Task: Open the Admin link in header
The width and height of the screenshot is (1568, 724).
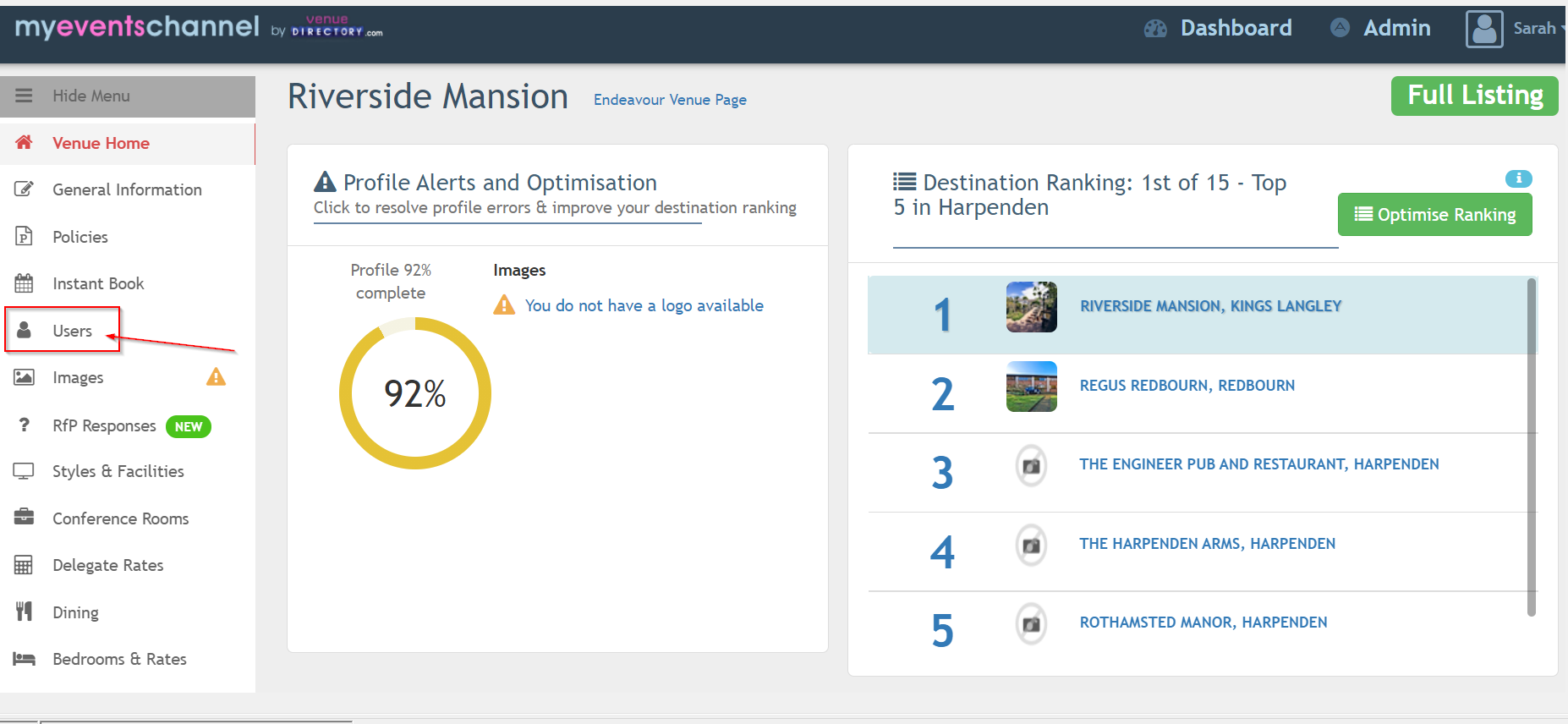Action: pos(1396,29)
